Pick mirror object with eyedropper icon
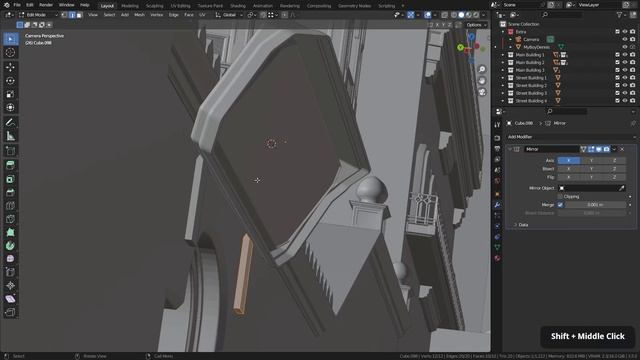 tap(621, 188)
